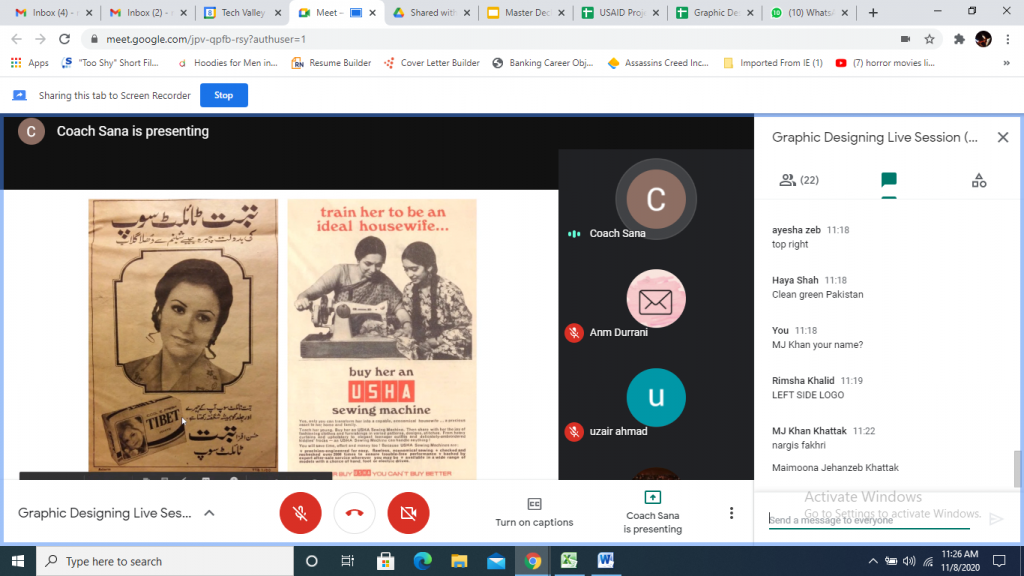Unmute the microphone with the red mic button
This screenshot has height=576, width=1024.
point(300,513)
